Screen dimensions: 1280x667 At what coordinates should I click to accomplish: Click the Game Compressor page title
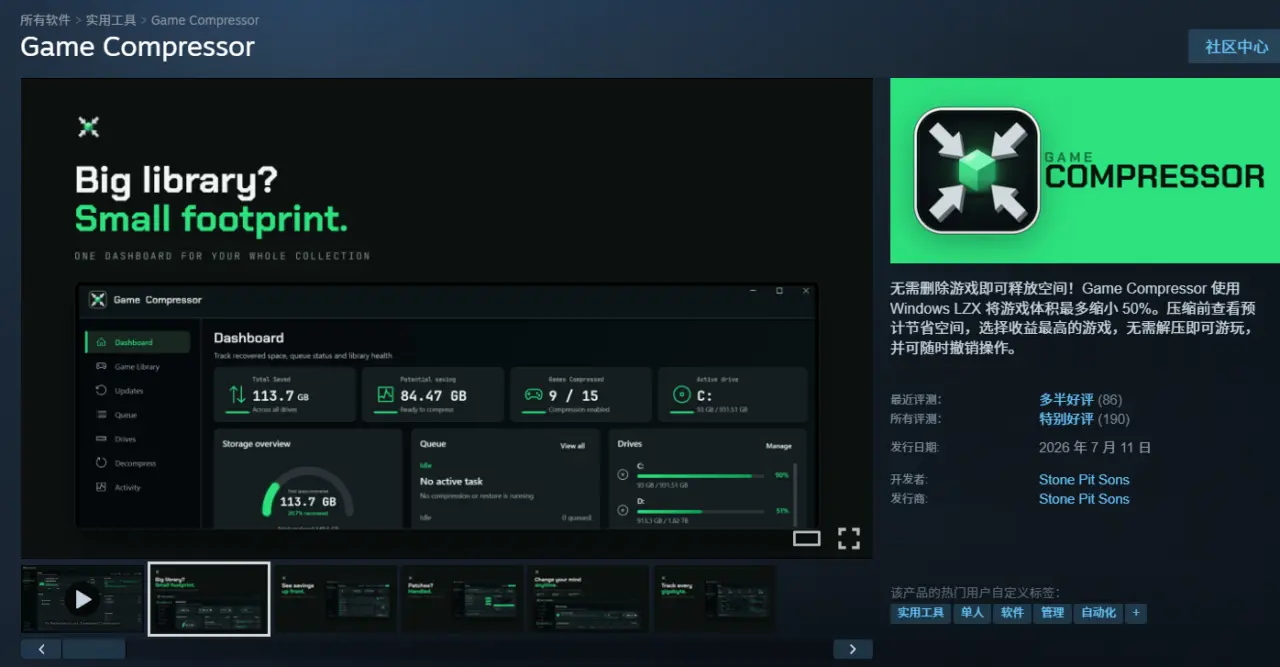click(x=138, y=47)
